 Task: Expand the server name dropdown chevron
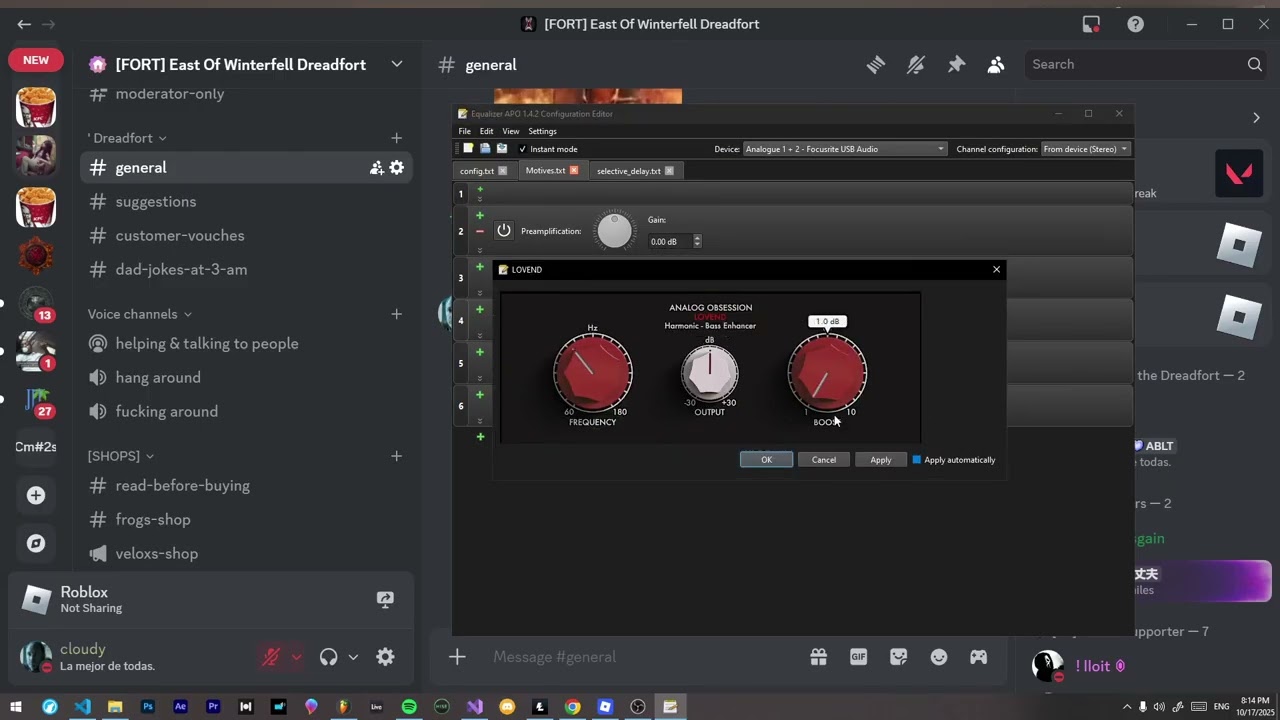click(397, 64)
